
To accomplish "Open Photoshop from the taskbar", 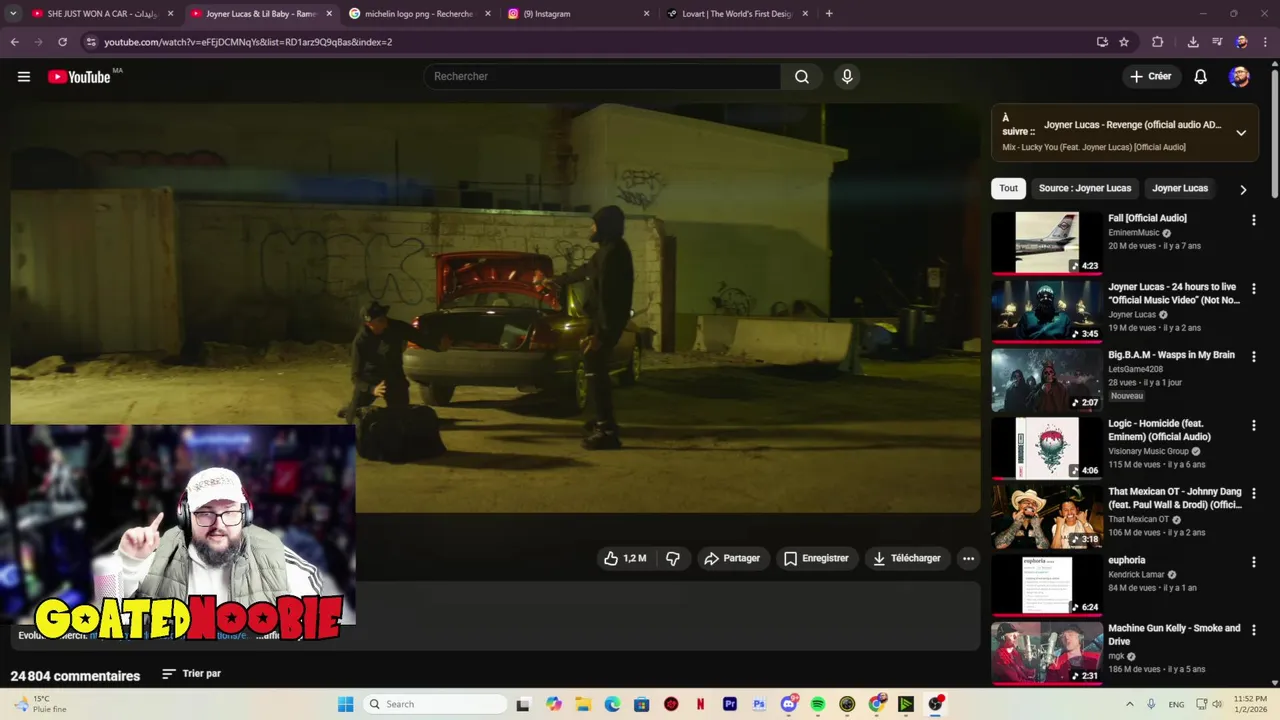I will 759,704.
